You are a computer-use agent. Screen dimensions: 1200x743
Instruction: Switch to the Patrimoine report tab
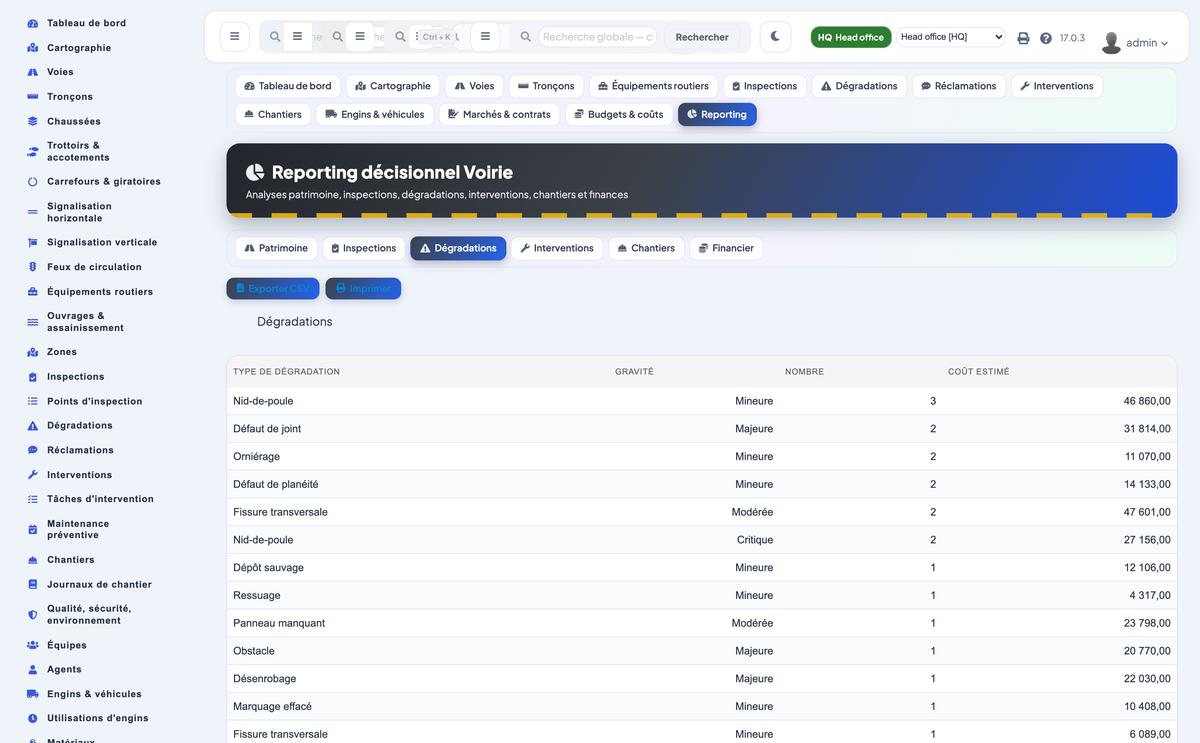(x=277, y=248)
